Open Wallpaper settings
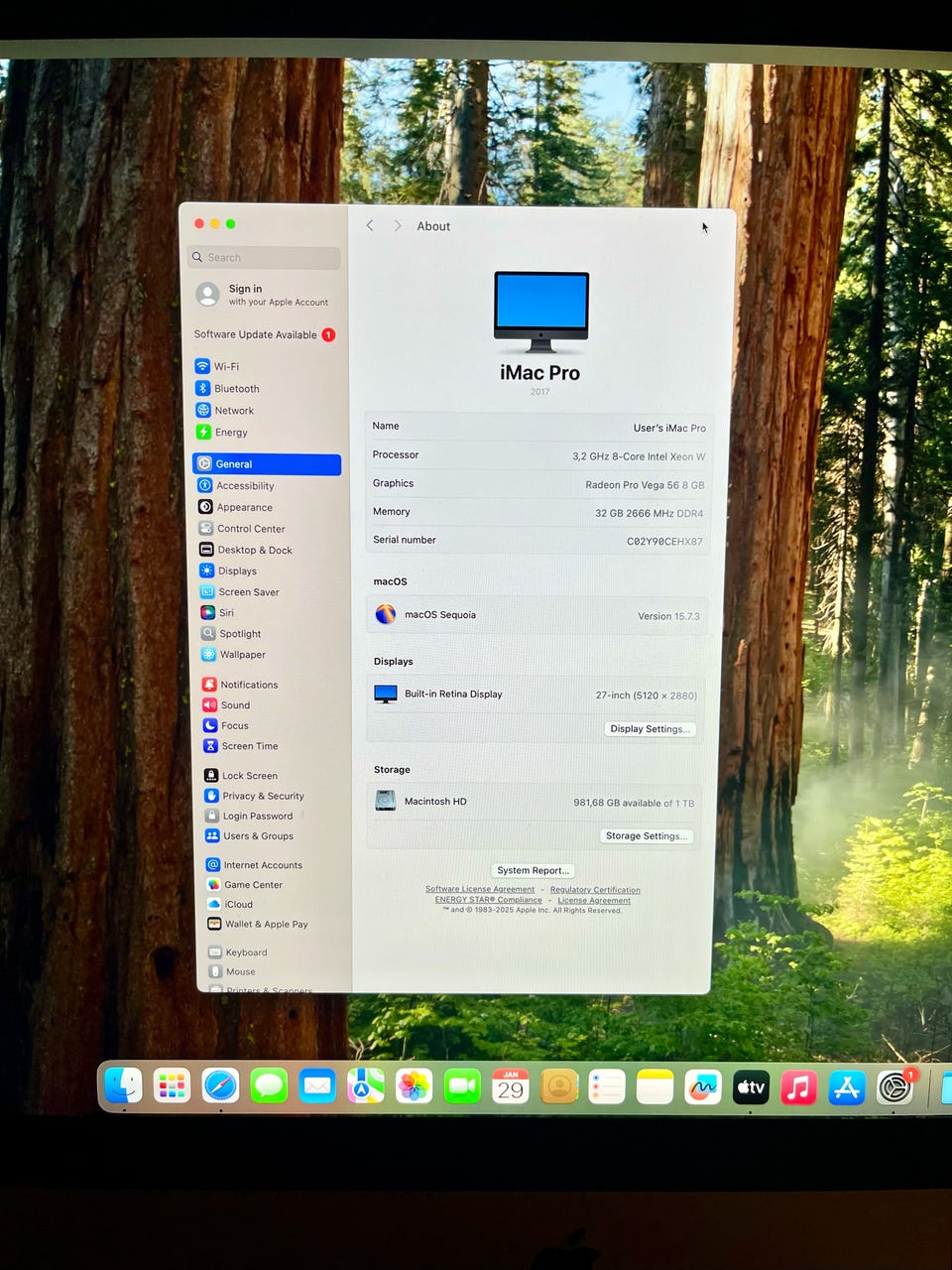The height and width of the screenshot is (1270, 952). coord(233,654)
